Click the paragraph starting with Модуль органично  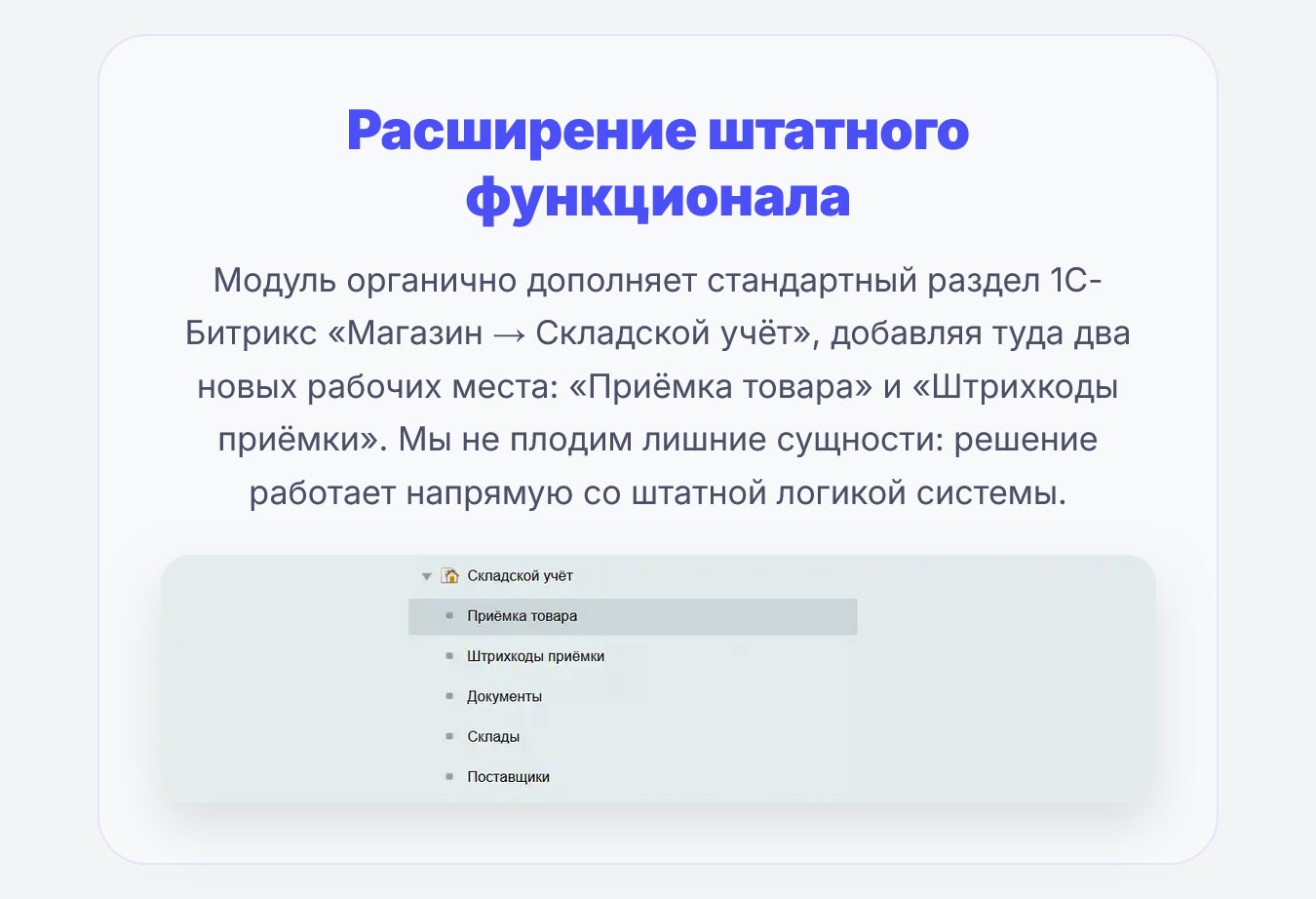click(658, 386)
